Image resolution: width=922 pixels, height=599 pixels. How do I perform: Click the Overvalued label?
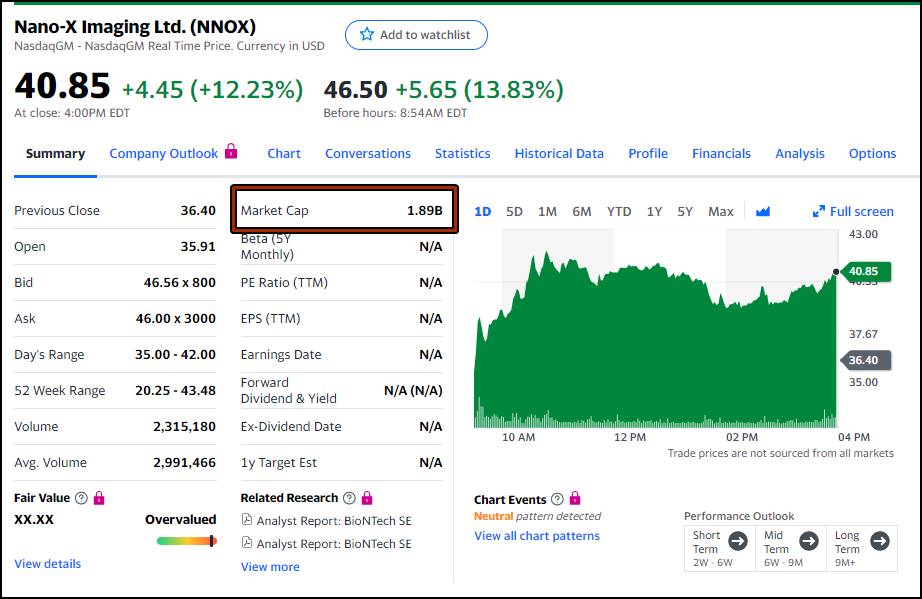click(x=181, y=520)
